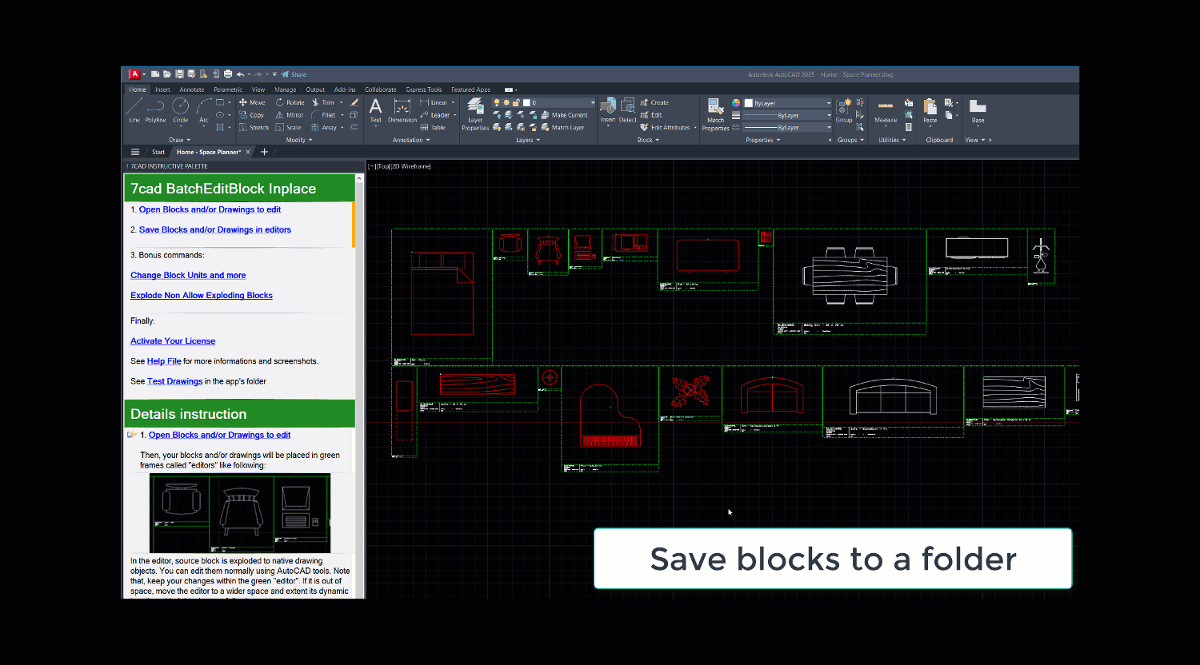1200x665 pixels.
Task: Open the file tab hamburger menu
Action: 135,152
